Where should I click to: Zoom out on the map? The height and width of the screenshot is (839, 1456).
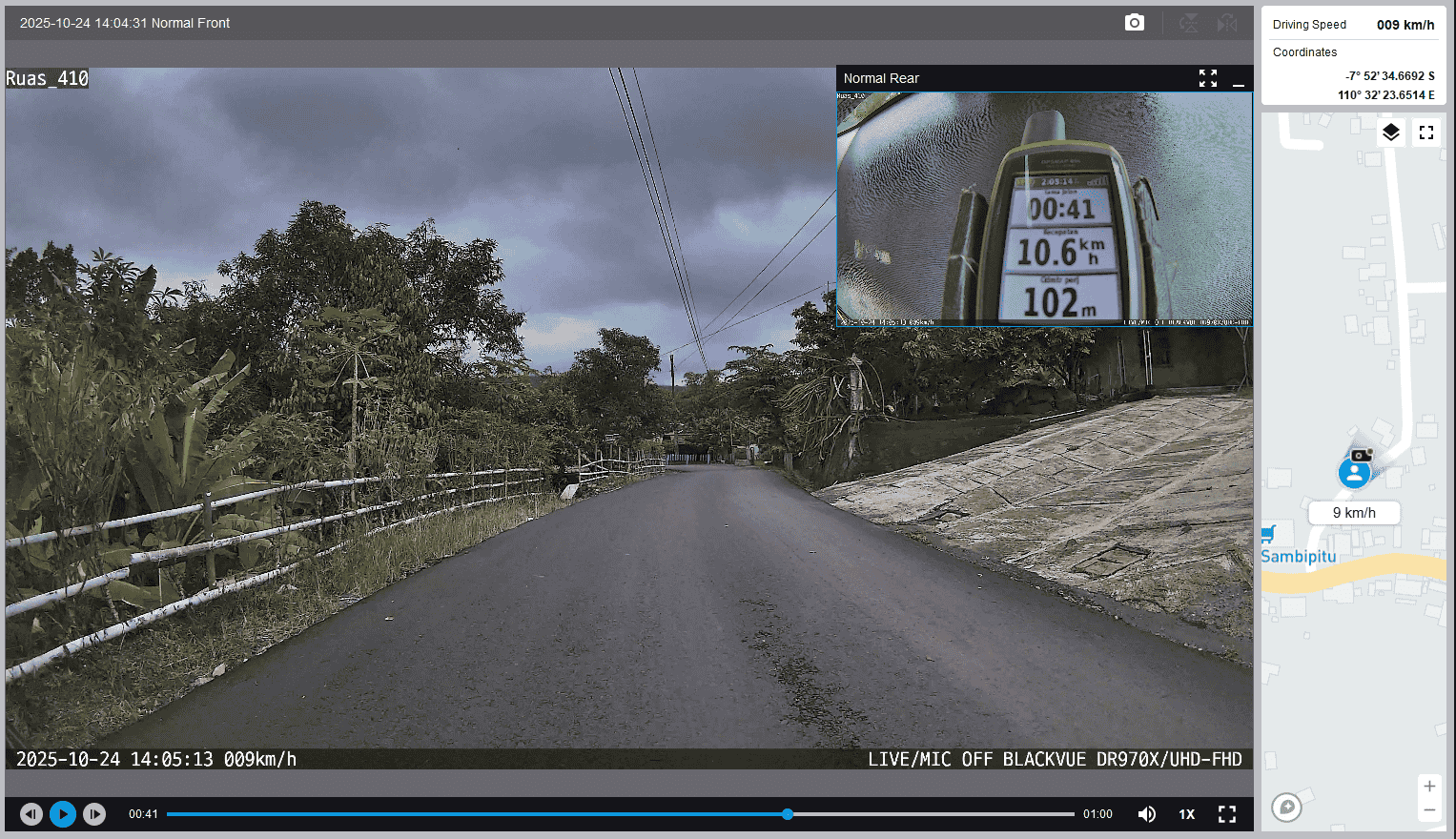pyautogui.click(x=1429, y=810)
